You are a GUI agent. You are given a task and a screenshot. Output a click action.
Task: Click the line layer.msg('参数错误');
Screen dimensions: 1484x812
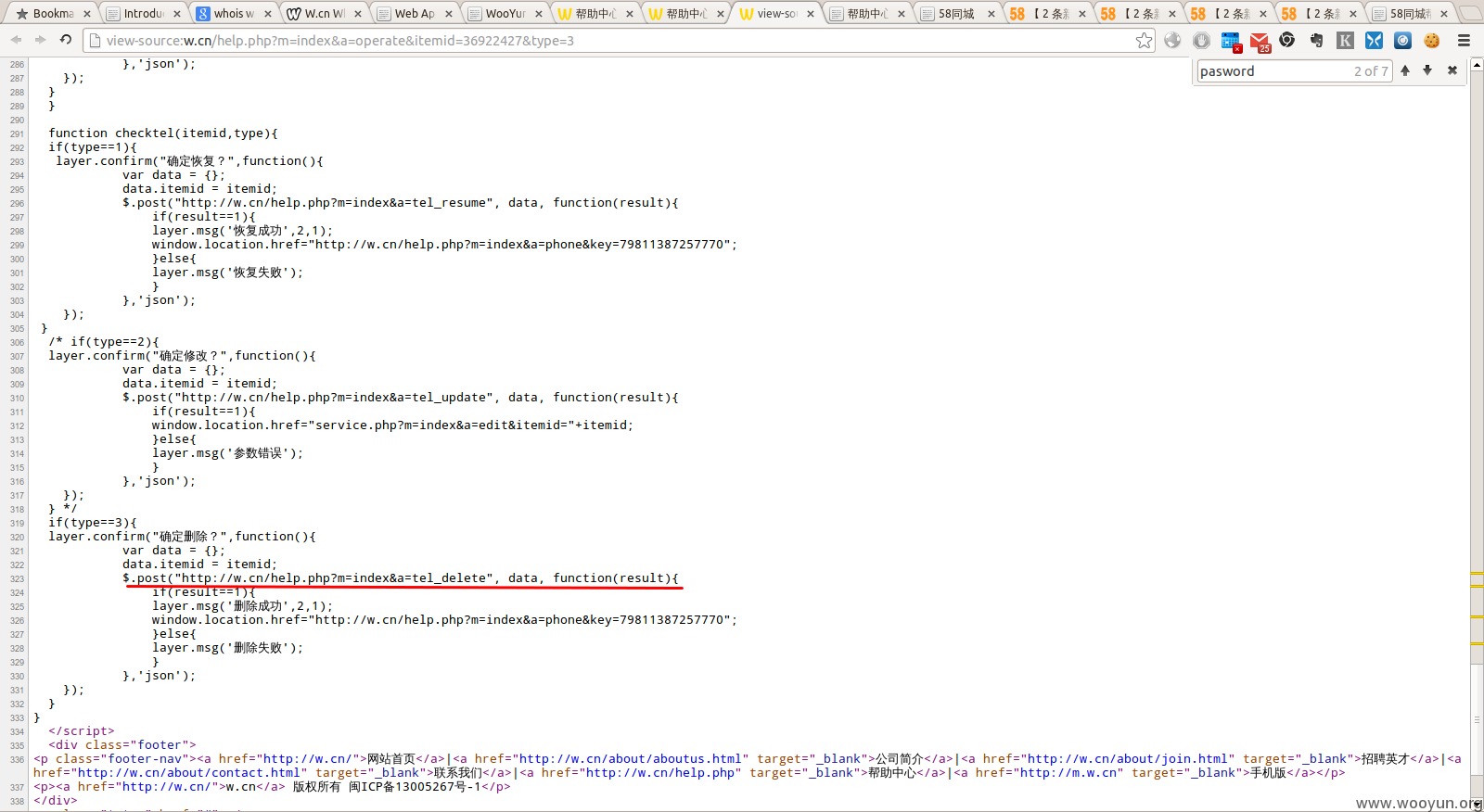click(228, 452)
